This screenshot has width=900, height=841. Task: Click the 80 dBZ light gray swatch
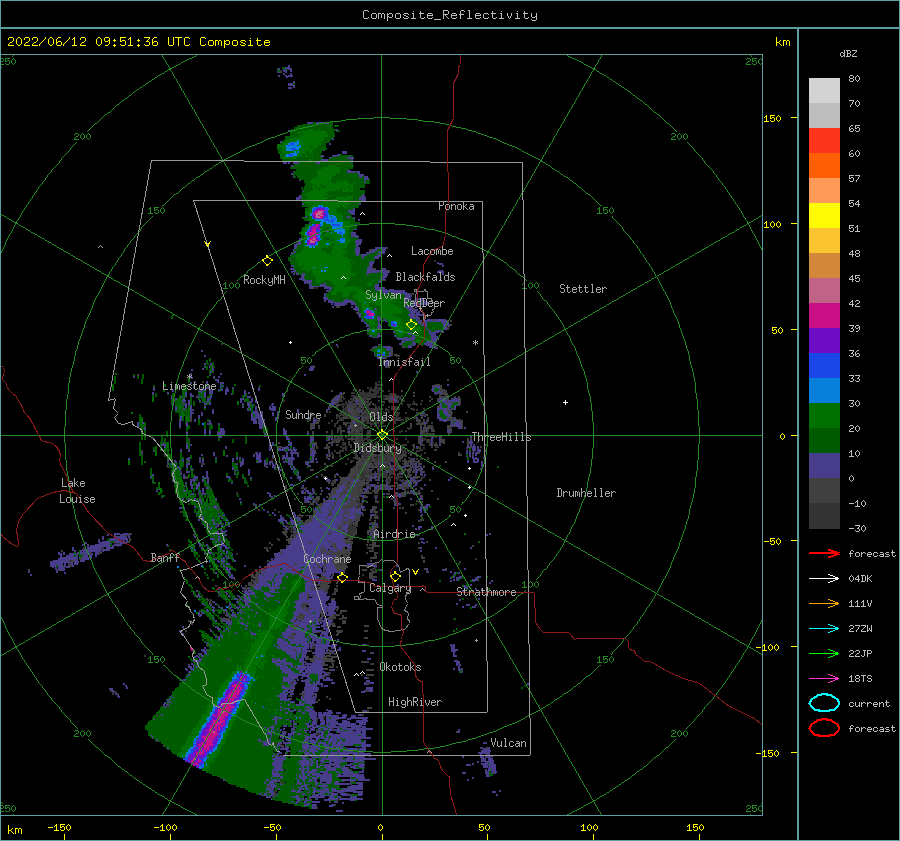(824, 90)
